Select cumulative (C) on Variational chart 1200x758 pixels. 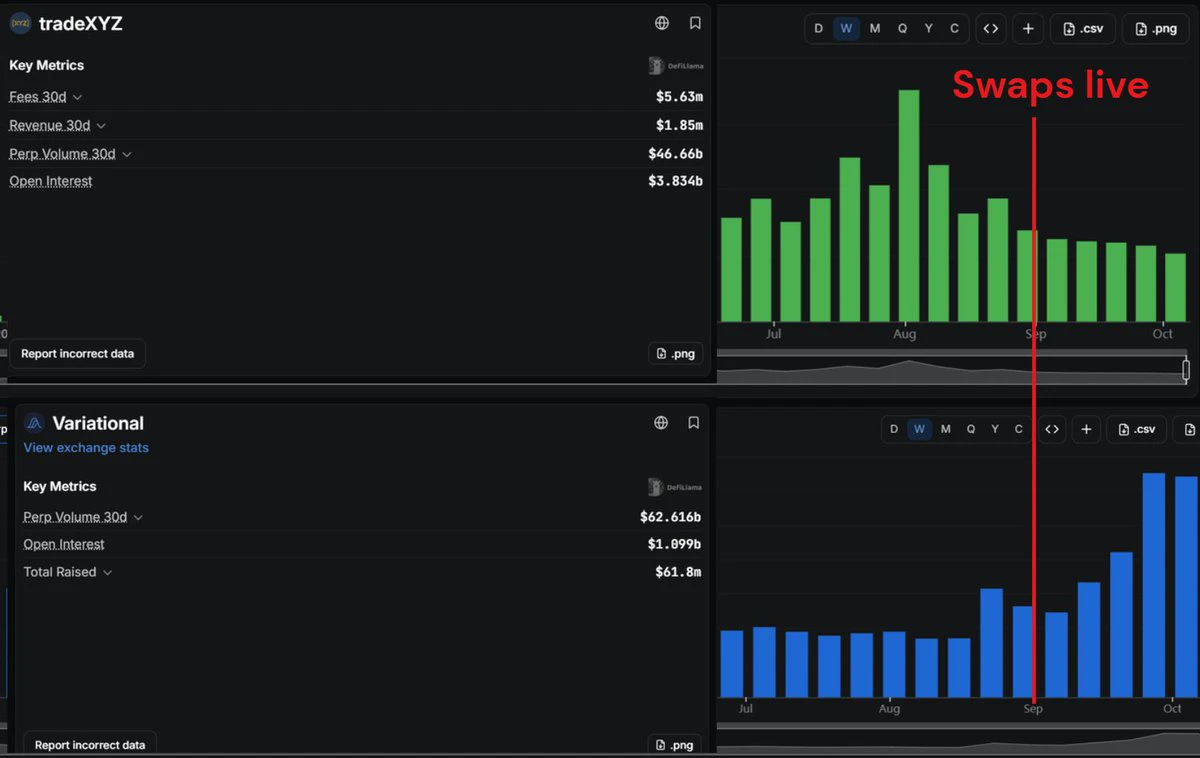tap(1019, 429)
